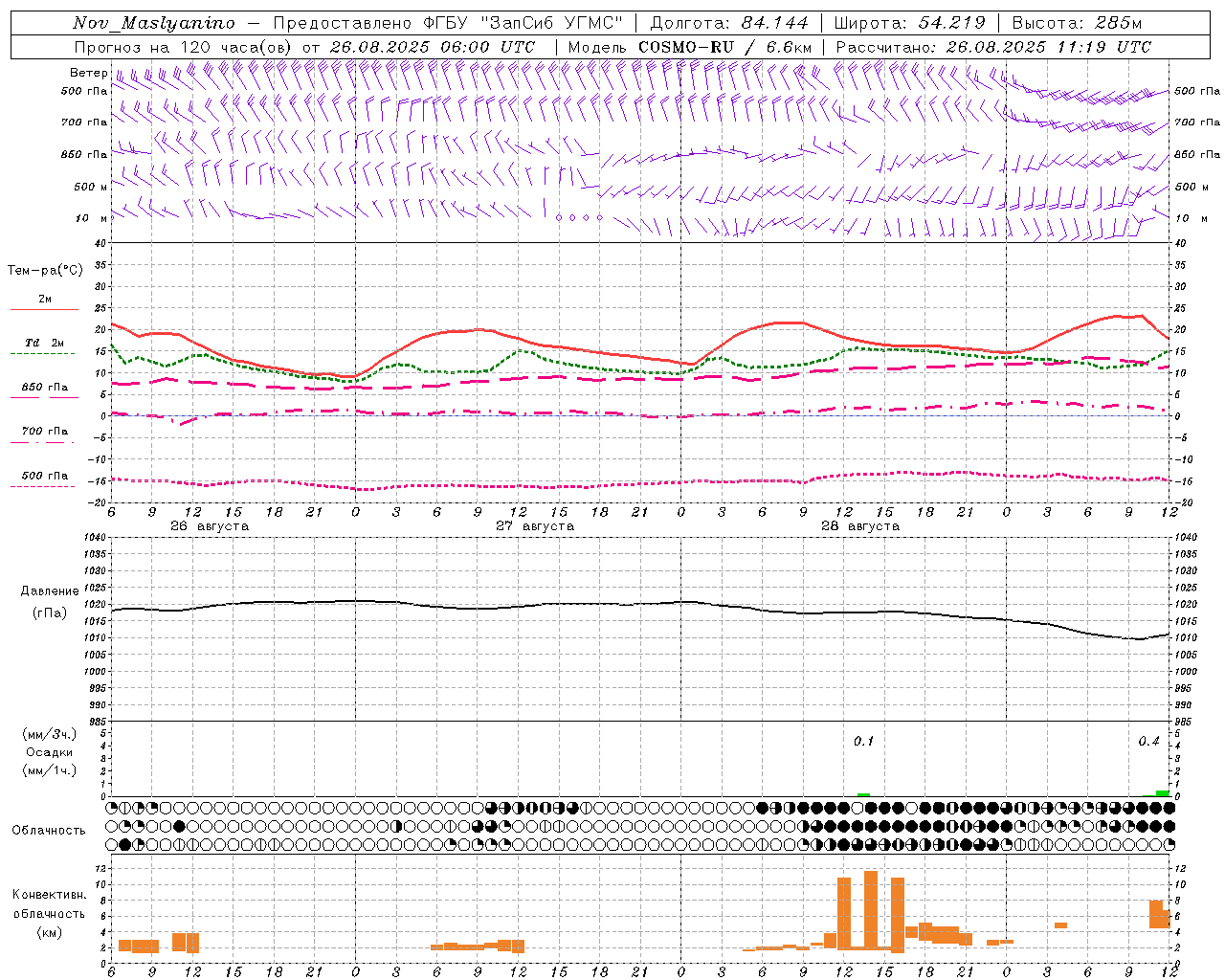
Task: Click the forecast start time 26.08.2025 06:00 UTC
Action: point(433,47)
